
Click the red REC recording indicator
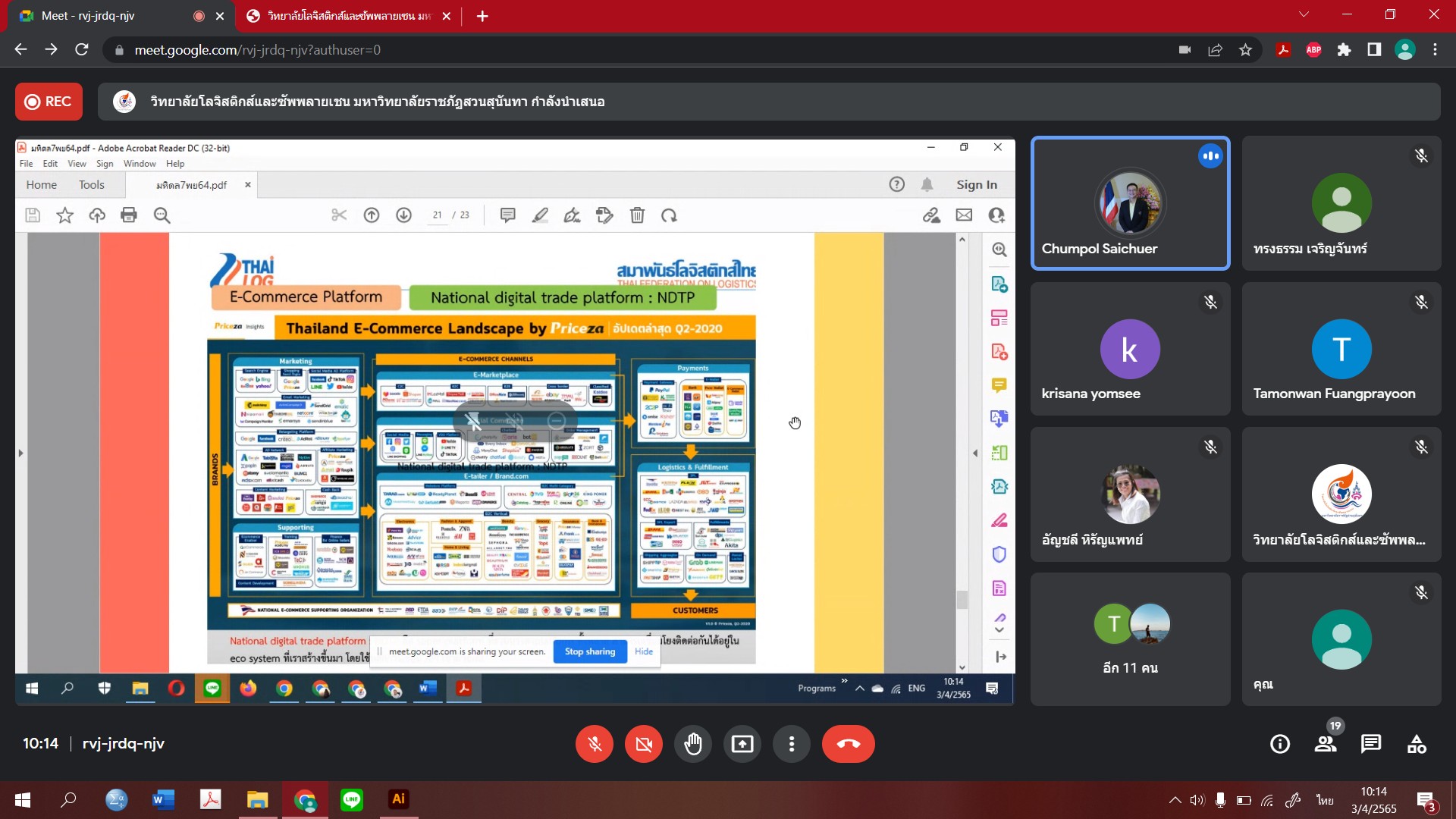point(49,102)
